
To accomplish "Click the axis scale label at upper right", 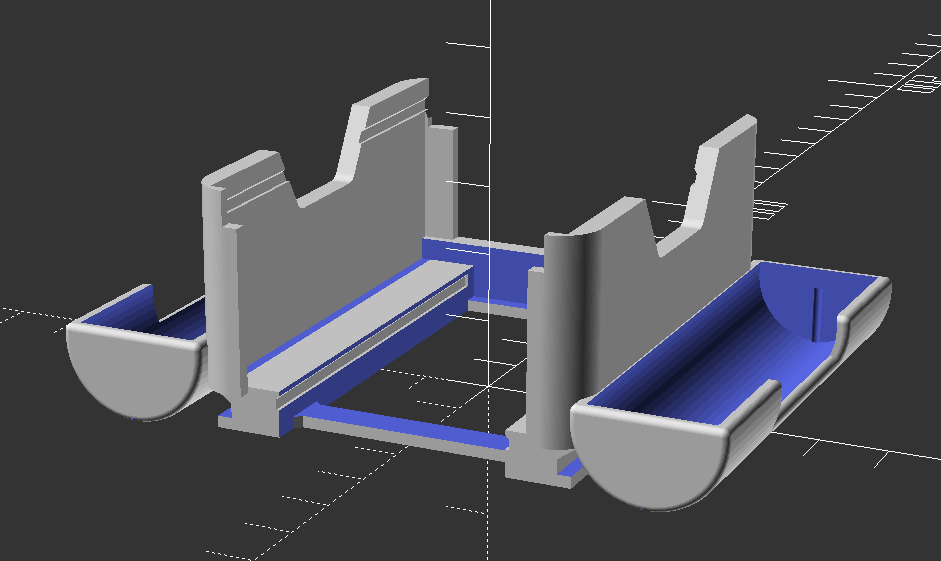I will 918,84.
